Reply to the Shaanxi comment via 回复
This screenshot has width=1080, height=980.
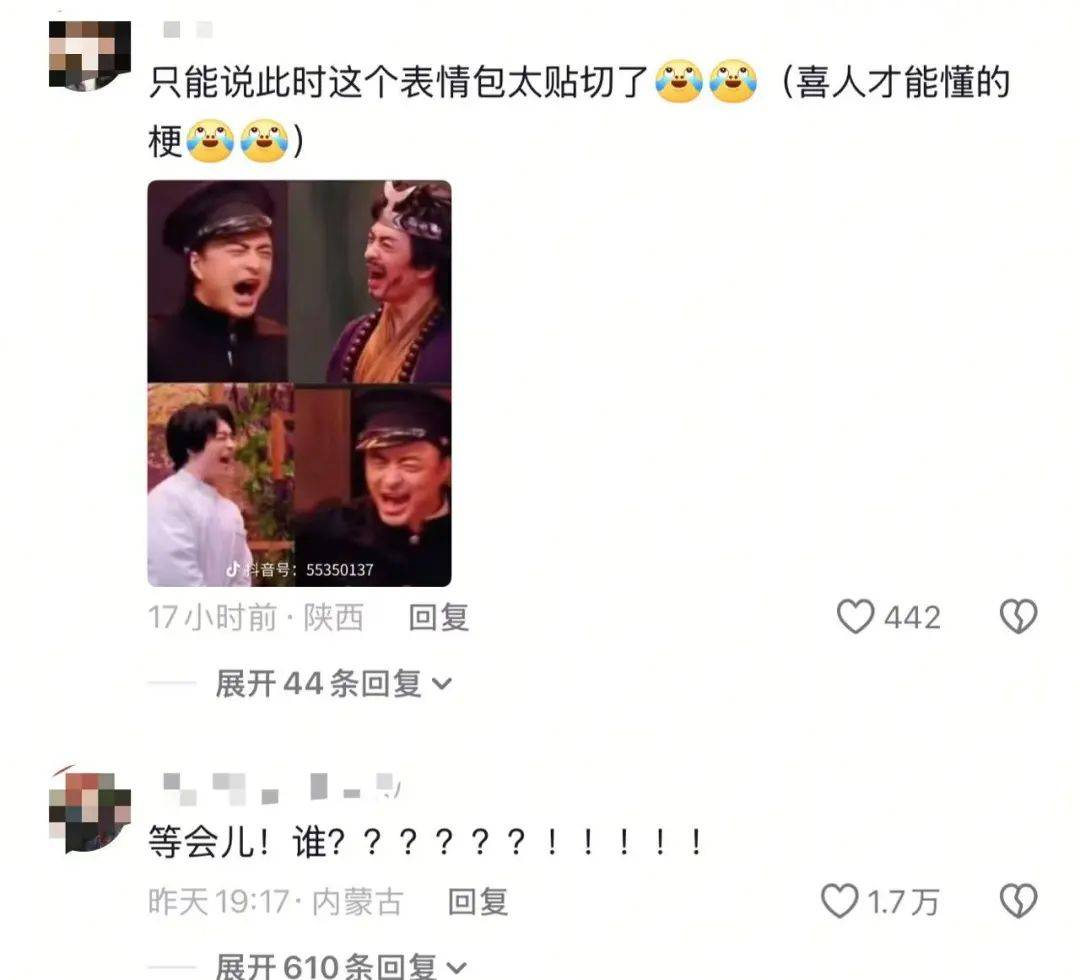pos(439,617)
